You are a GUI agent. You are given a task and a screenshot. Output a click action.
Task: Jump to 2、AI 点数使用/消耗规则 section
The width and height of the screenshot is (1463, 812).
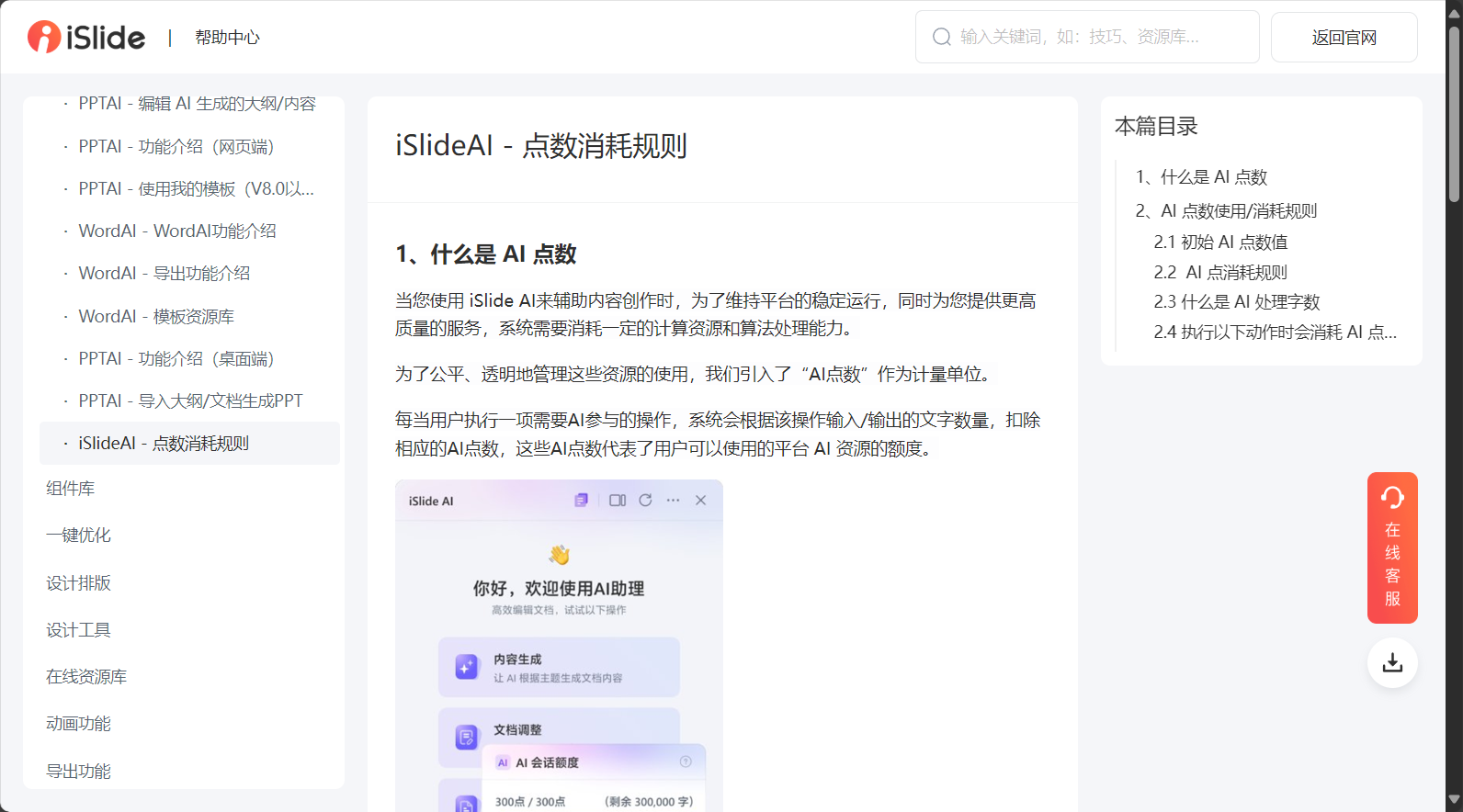click(x=1226, y=210)
